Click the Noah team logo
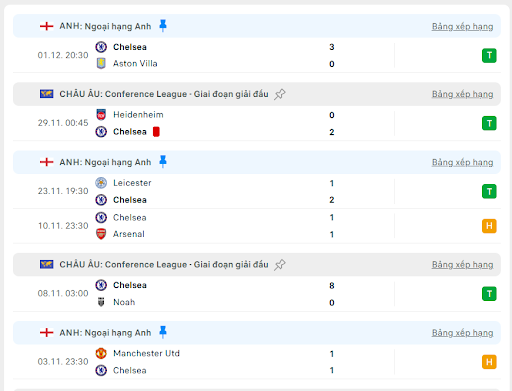 pos(101,302)
